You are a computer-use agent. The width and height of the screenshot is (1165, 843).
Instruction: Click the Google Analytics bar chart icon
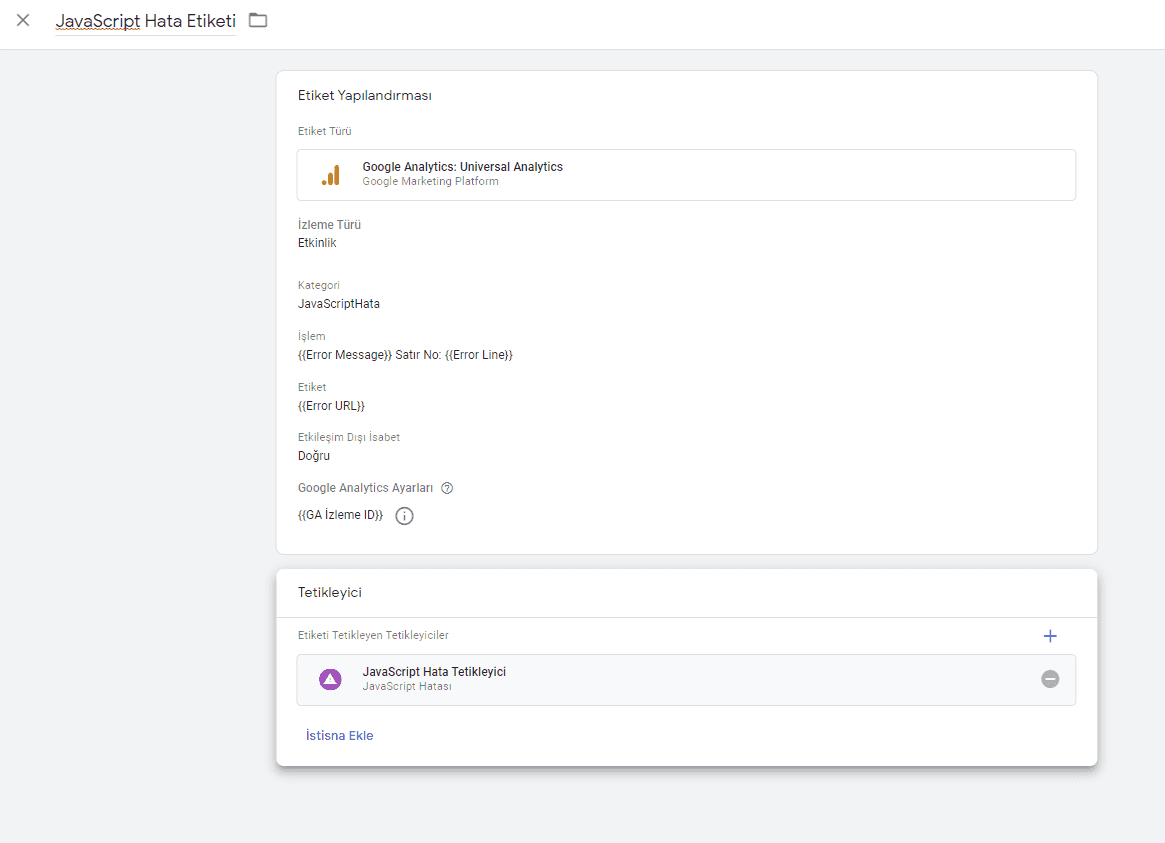pyautogui.click(x=330, y=175)
